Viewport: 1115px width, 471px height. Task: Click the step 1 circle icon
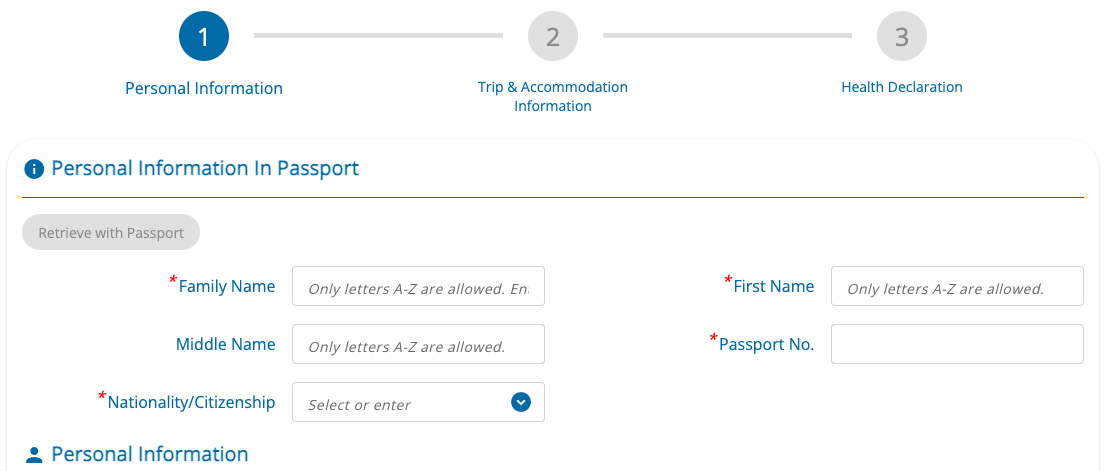[x=204, y=37]
